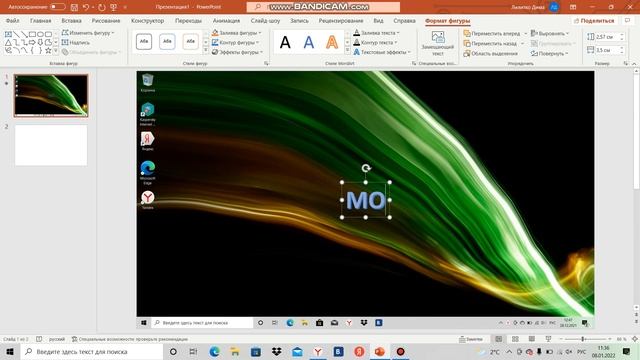
Task: Apply the second blue-outlined Абв shape style
Action: [167, 42]
